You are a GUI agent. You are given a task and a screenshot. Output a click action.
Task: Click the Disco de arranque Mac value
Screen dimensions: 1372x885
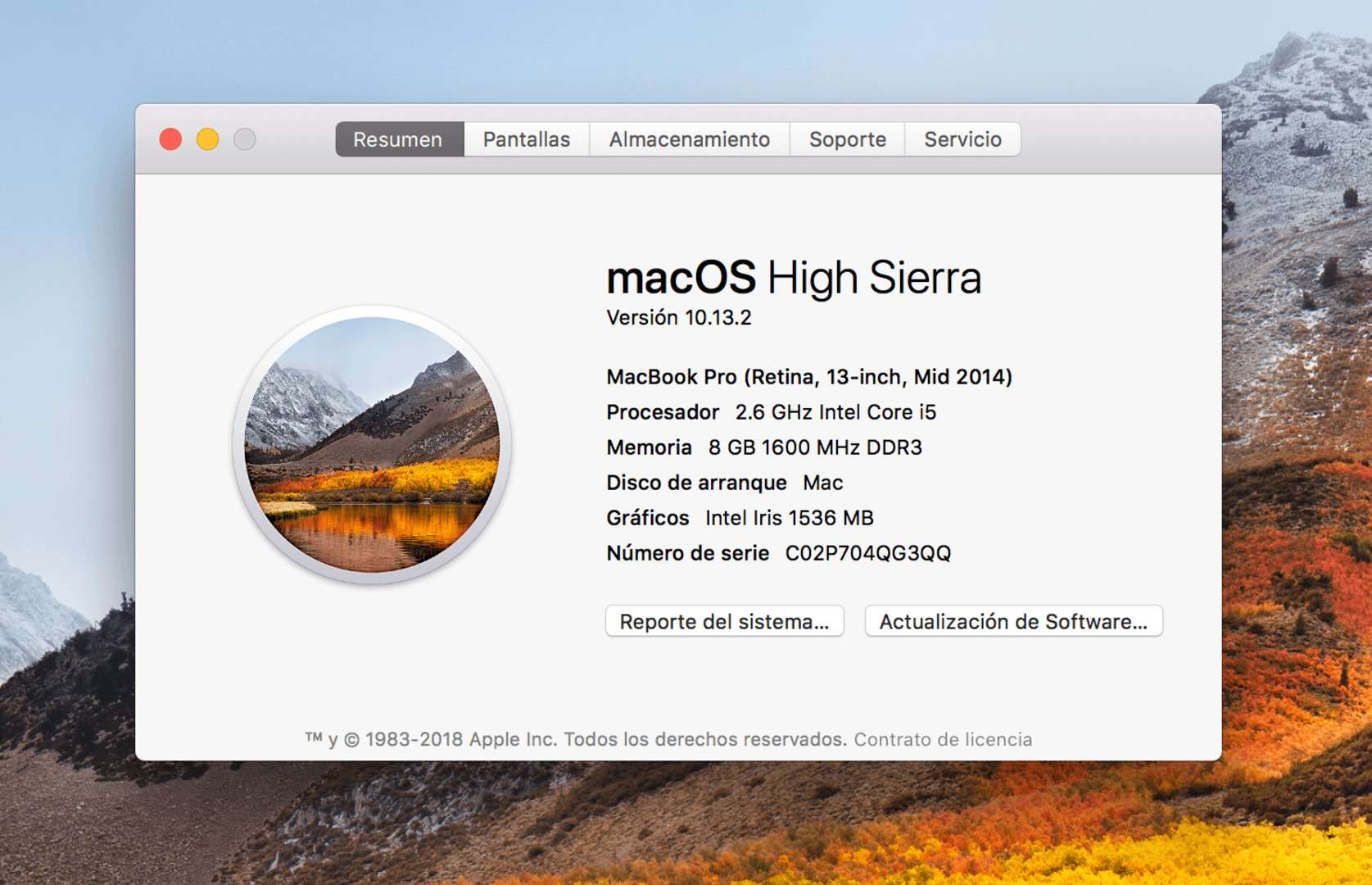[x=822, y=483]
